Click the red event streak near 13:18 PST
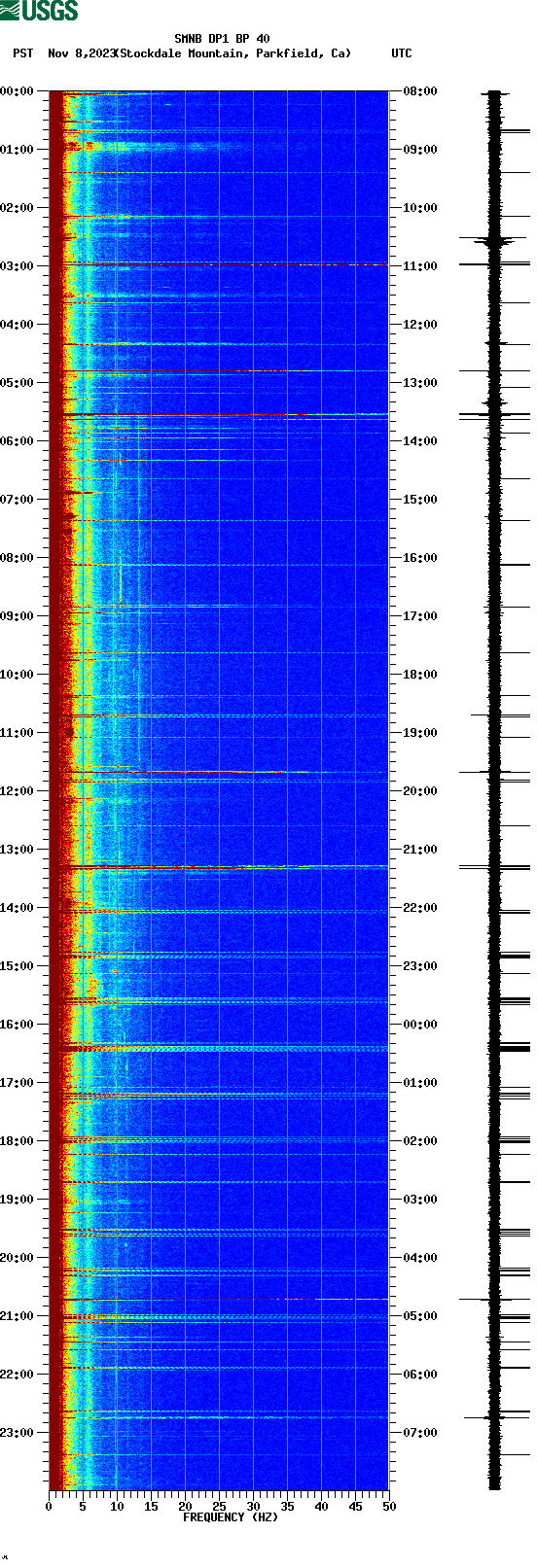 (x=219, y=866)
